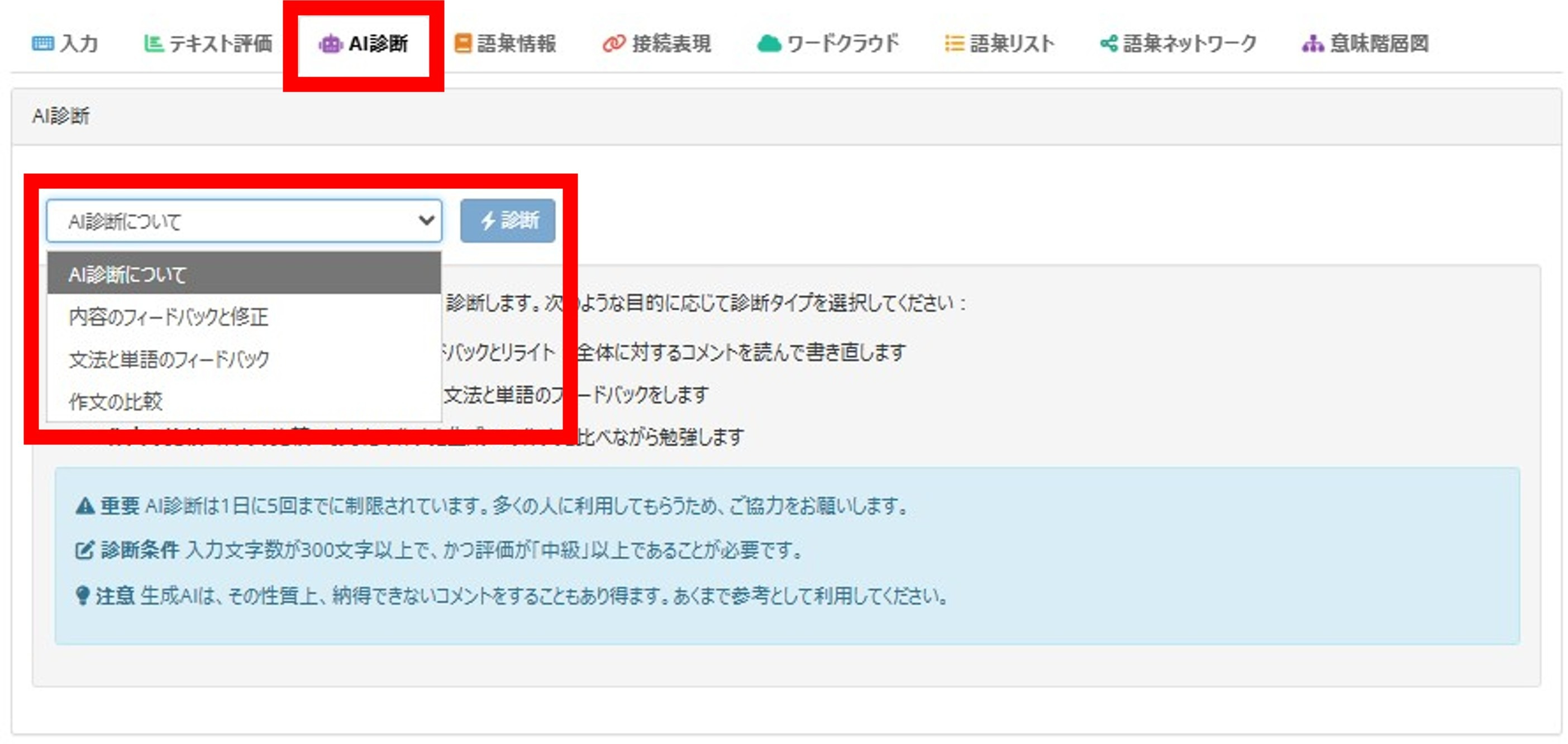Click the share-nodes icon for 語彙ネットワーク

1109,43
